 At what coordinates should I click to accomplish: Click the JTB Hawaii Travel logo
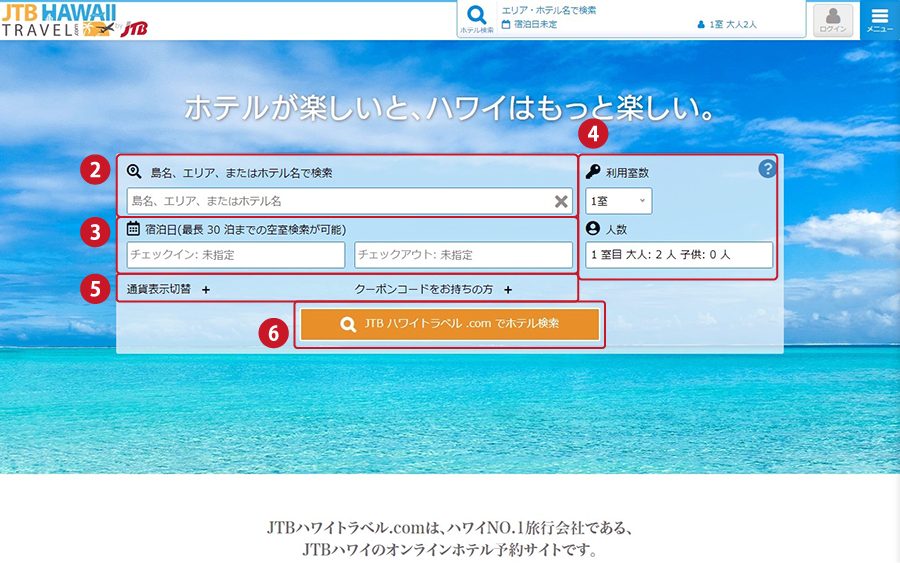click(x=75, y=21)
